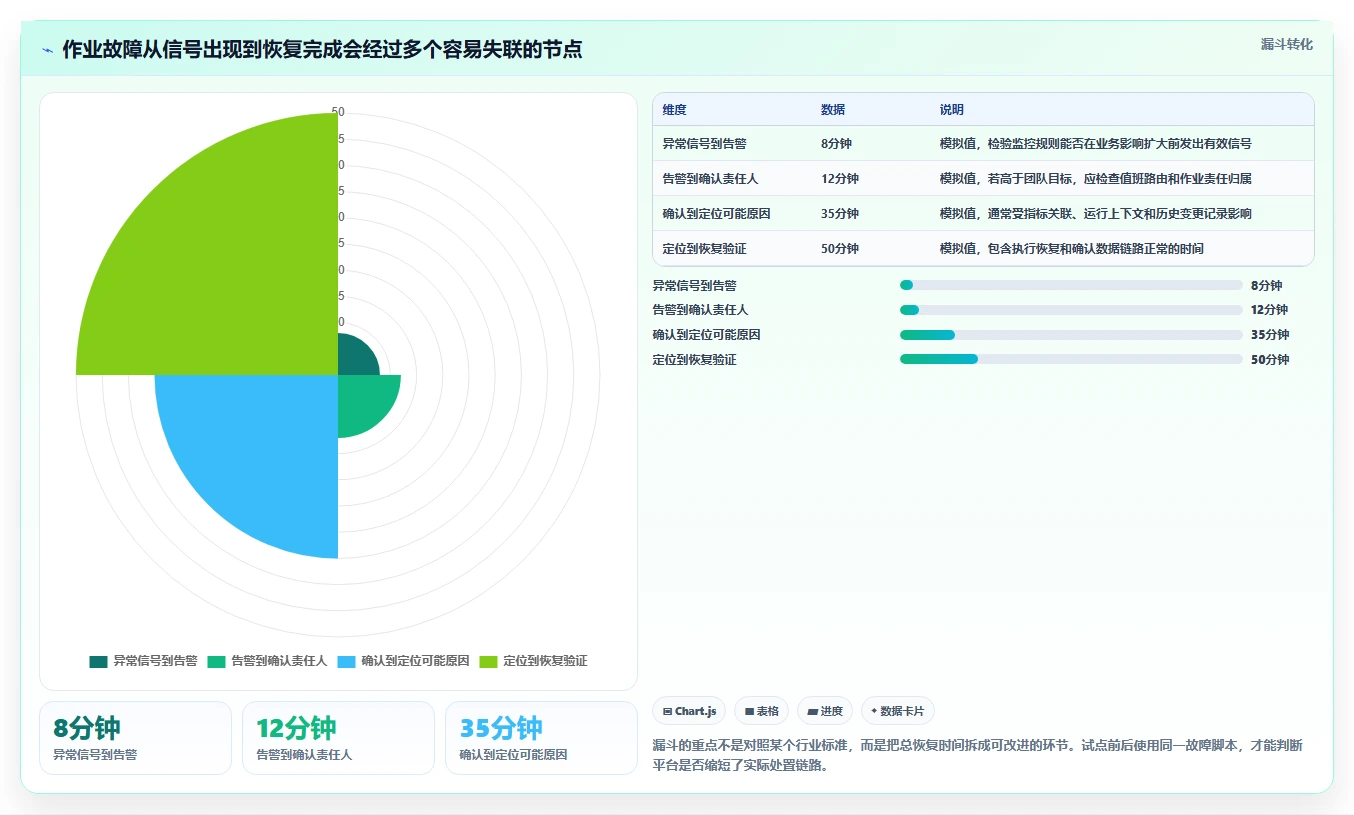Click the 50 axis label on chart
The height and width of the screenshot is (815, 1354).
[x=338, y=112]
